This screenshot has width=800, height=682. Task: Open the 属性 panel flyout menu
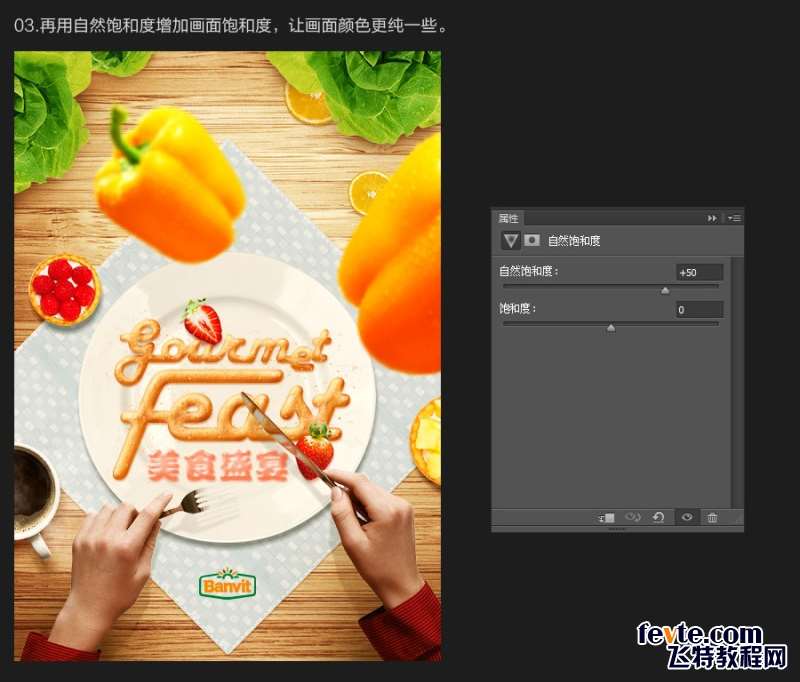(x=734, y=218)
